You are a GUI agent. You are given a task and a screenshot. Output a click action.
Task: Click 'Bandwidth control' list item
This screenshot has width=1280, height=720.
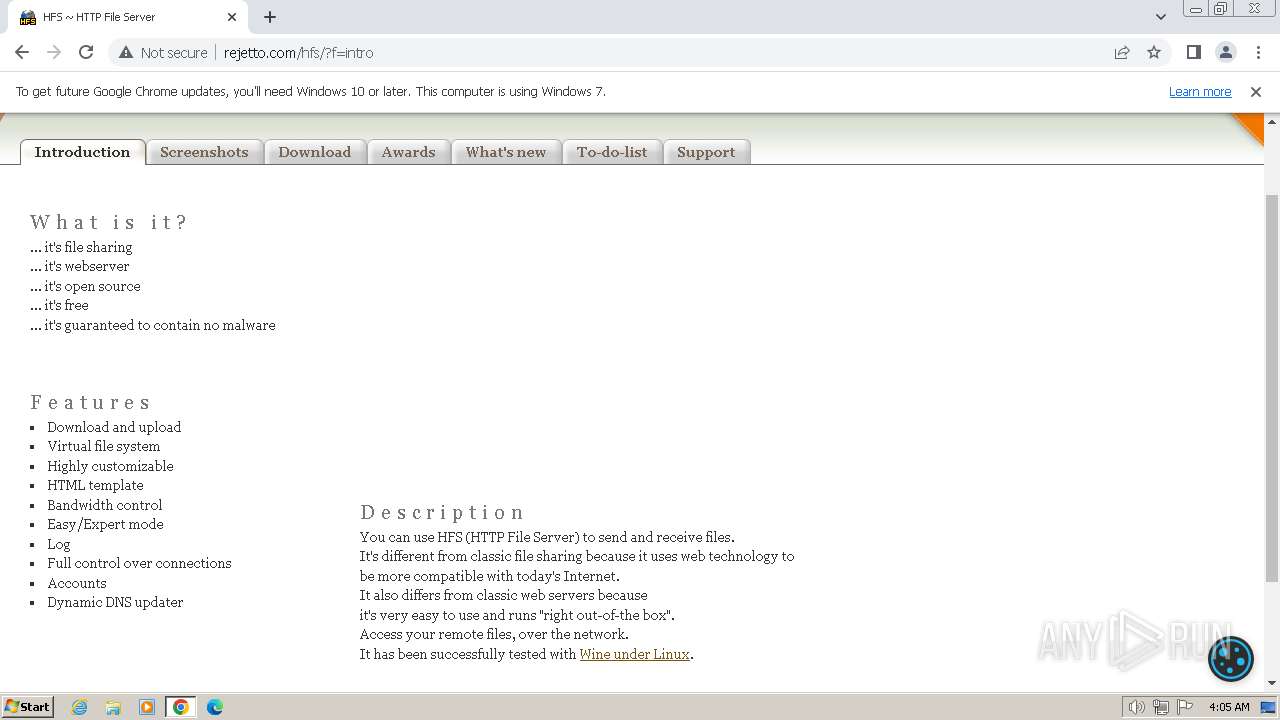pyautogui.click(x=104, y=505)
